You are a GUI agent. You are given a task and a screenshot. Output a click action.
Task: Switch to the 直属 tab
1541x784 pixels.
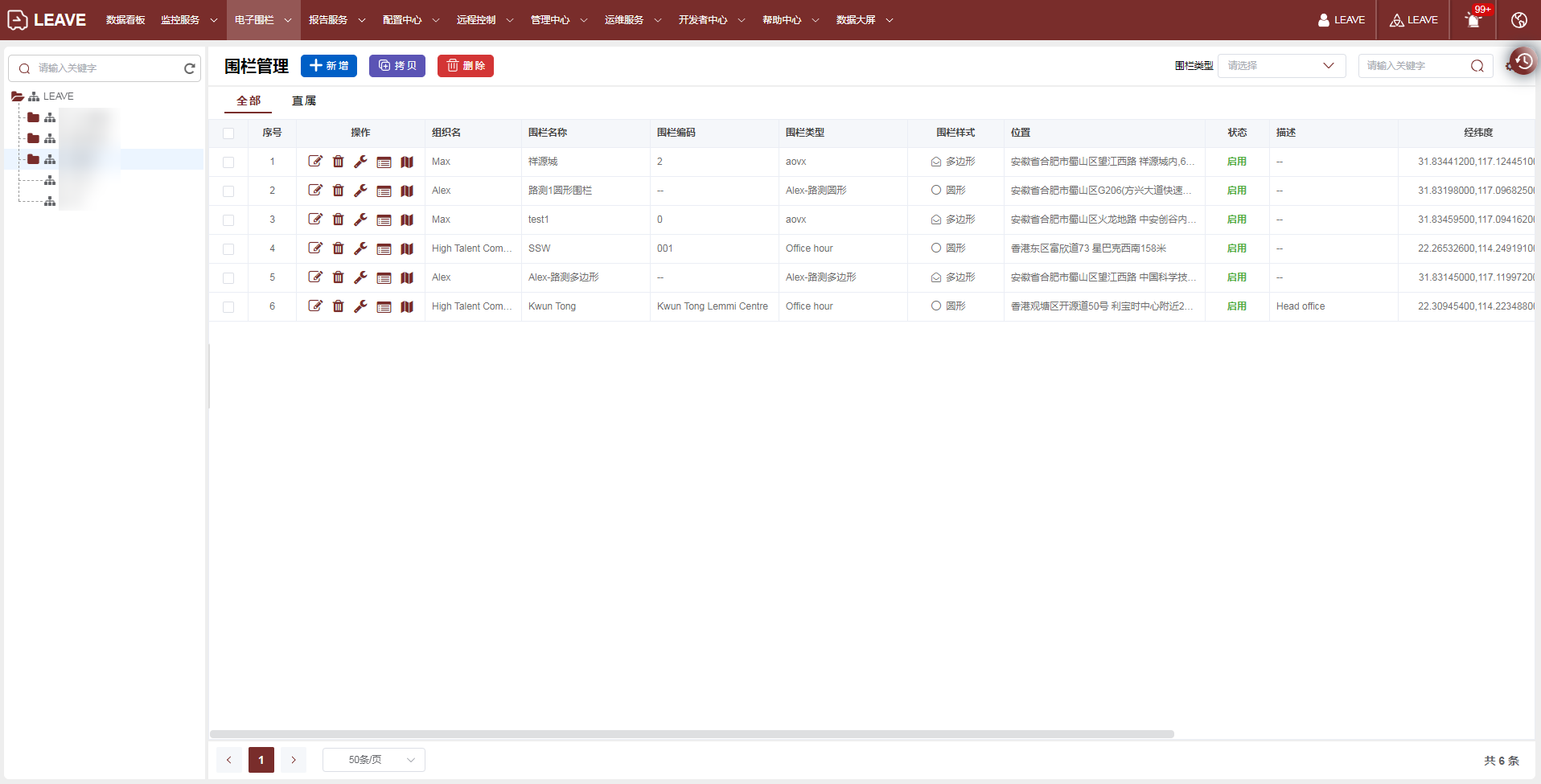pyautogui.click(x=303, y=101)
